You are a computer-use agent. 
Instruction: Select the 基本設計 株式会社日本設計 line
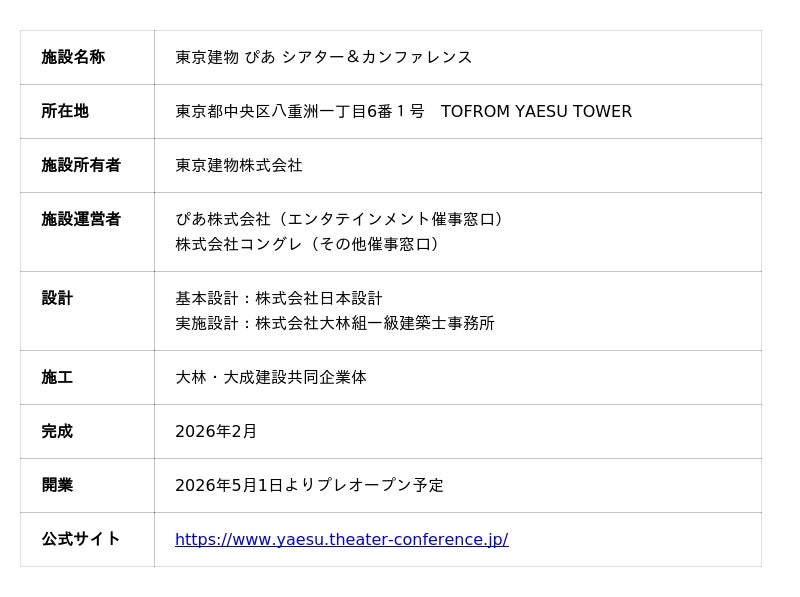pos(278,298)
